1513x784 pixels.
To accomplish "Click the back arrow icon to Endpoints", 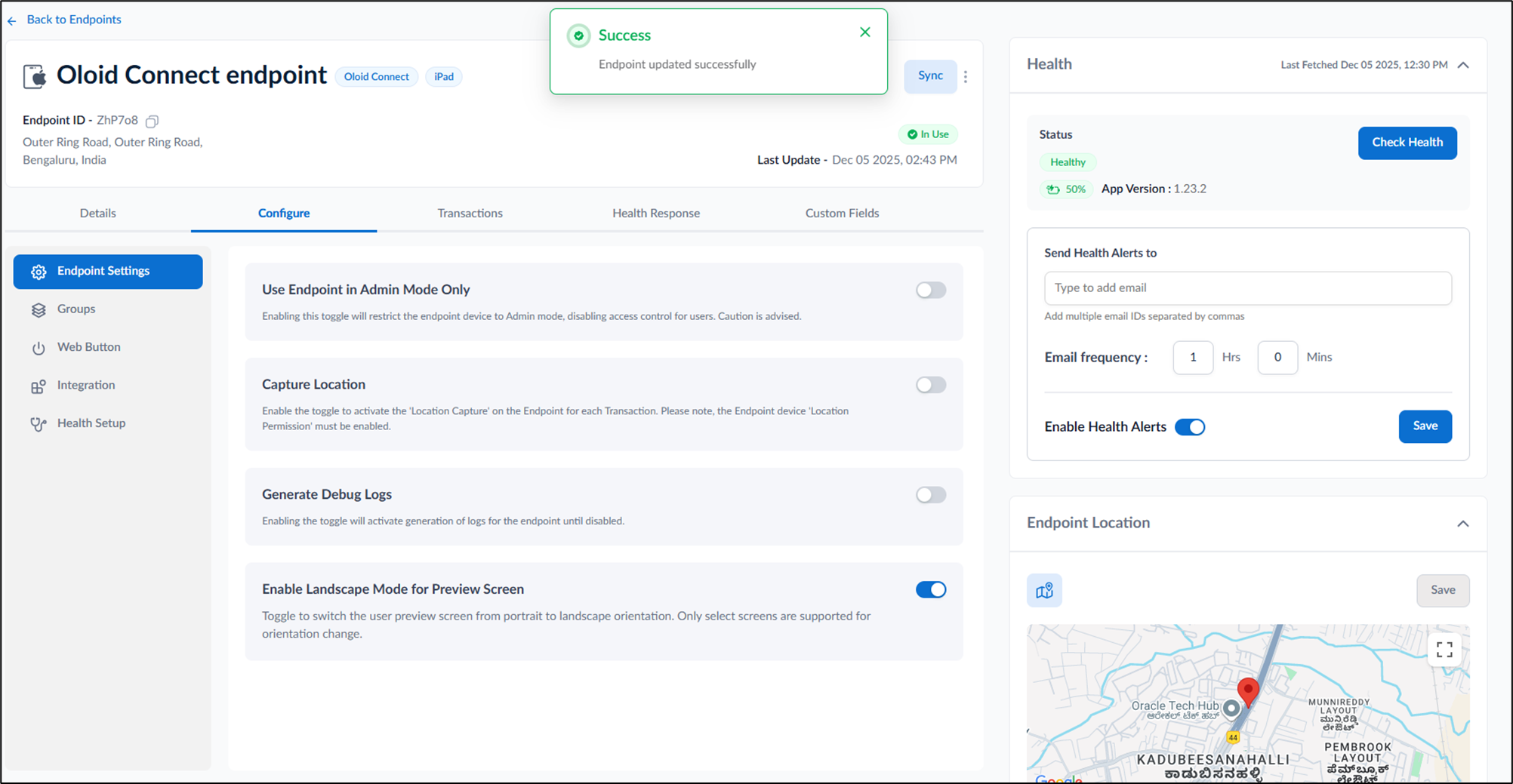I will pos(12,21).
